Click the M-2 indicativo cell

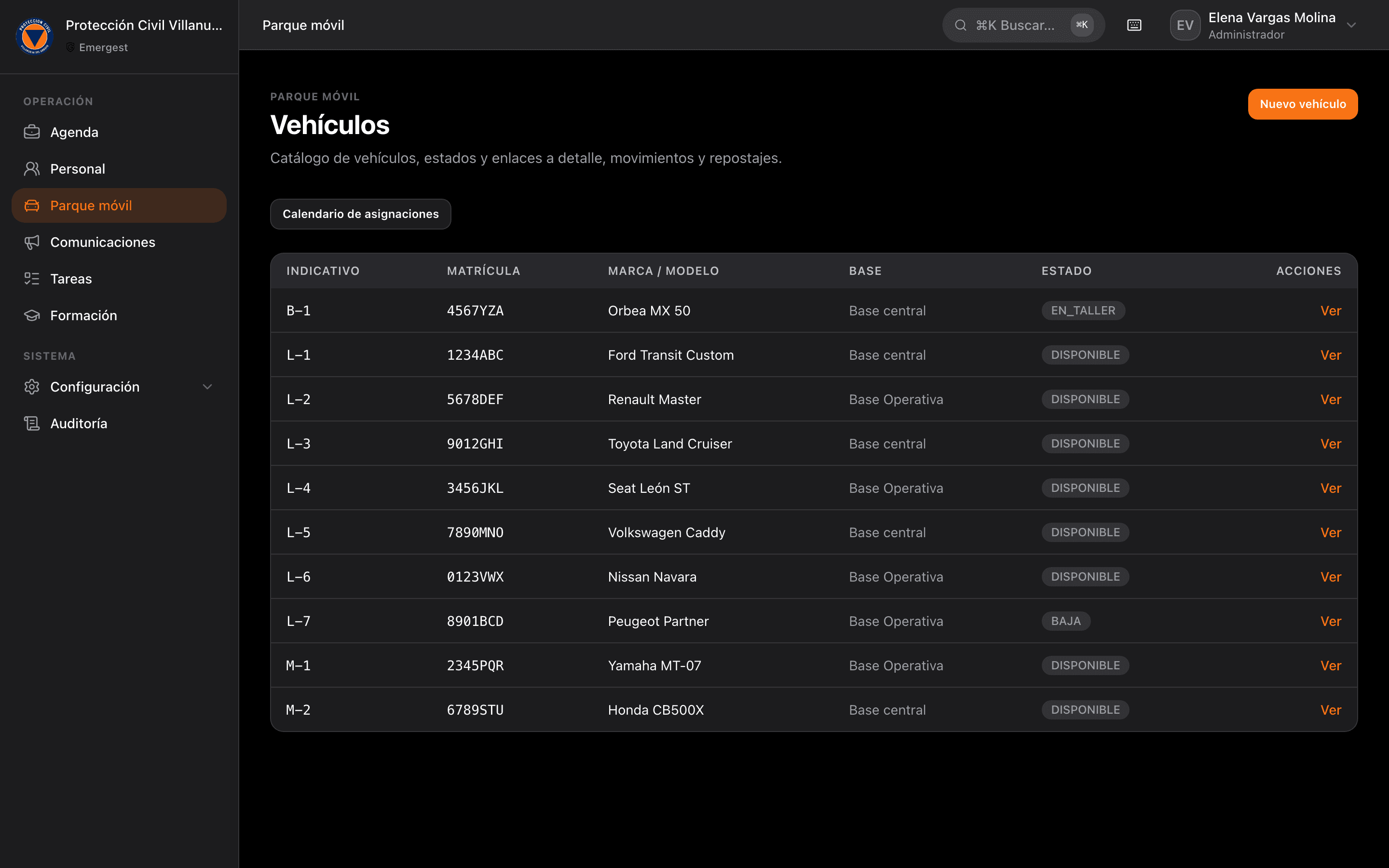coord(299,710)
